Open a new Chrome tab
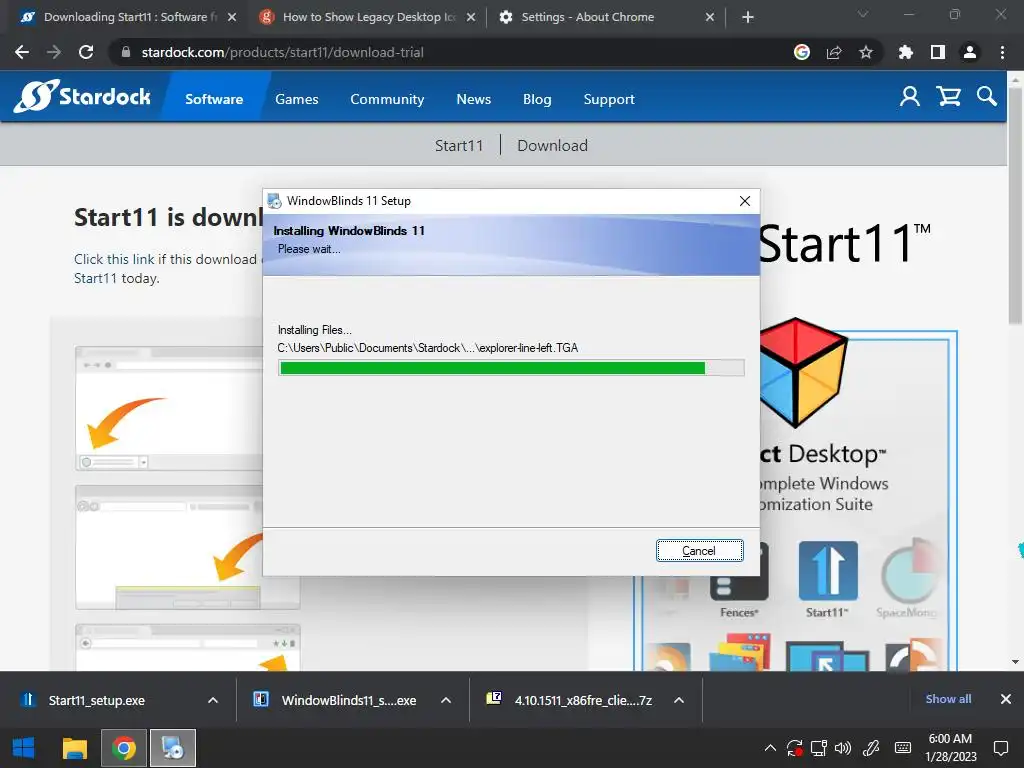1024x768 pixels. click(x=748, y=17)
